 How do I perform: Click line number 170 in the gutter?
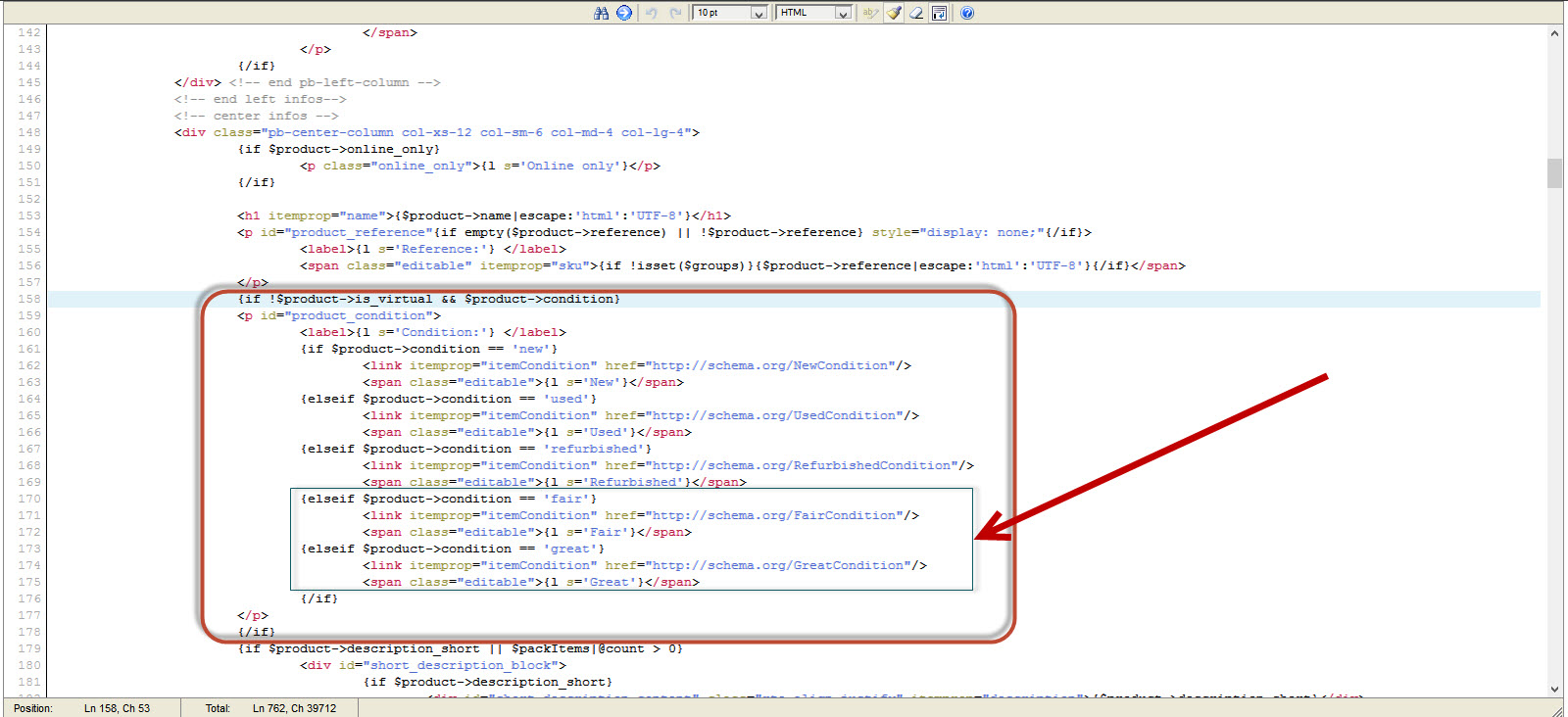(x=29, y=499)
